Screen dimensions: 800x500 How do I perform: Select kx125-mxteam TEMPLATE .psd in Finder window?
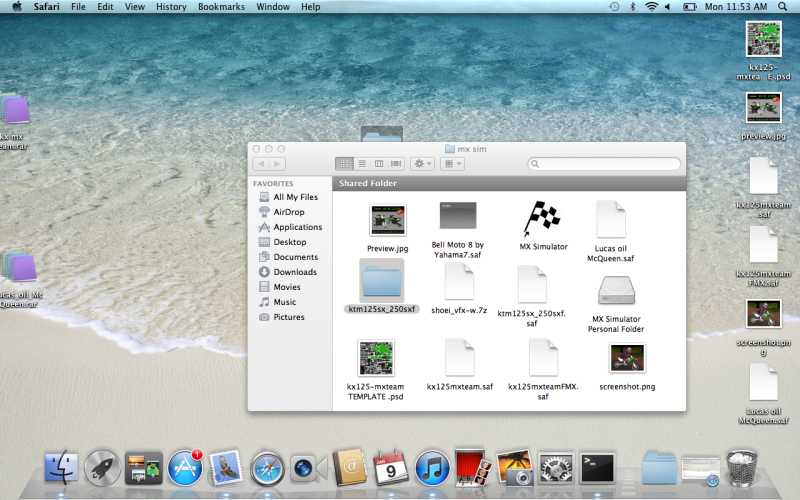coord(376,358)
